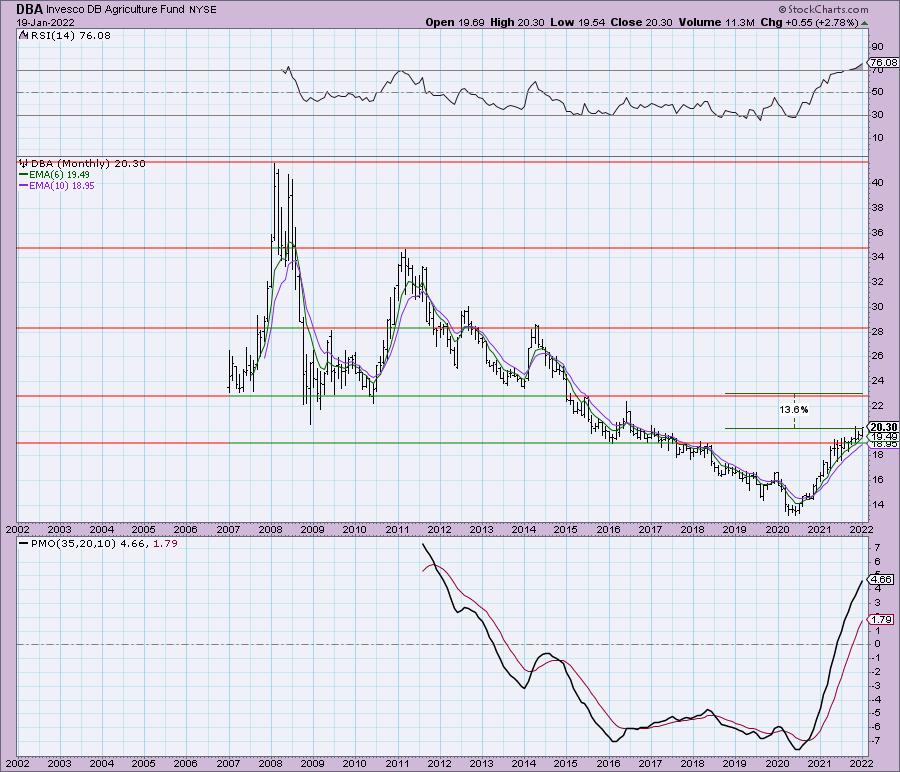The width and height of the screenshot is (900, 772).
Task: Click the 40 price level on the axis
Action: (877, 183)
